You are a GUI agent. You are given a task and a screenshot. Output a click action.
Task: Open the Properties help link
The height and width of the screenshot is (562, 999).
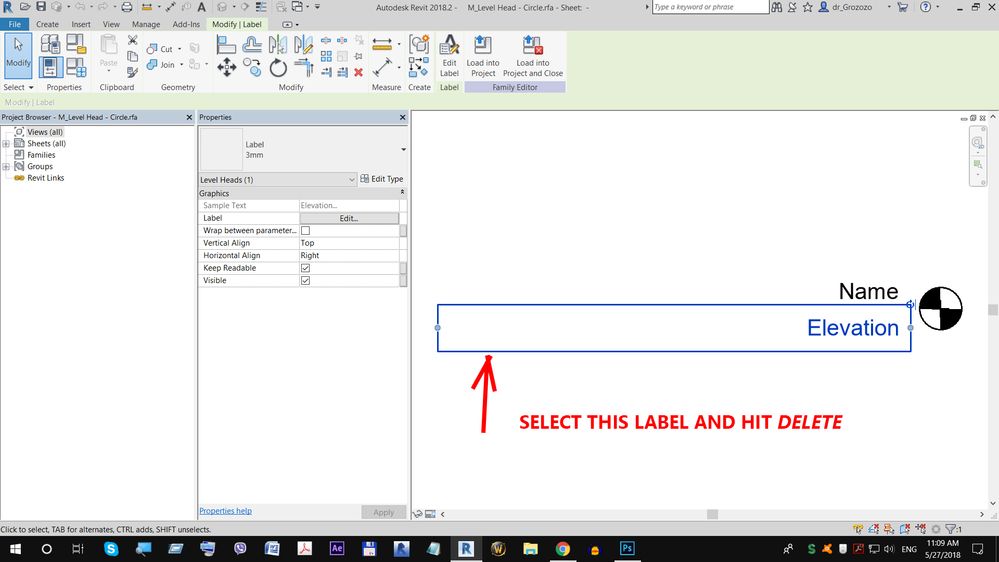(x=226, y=511)
